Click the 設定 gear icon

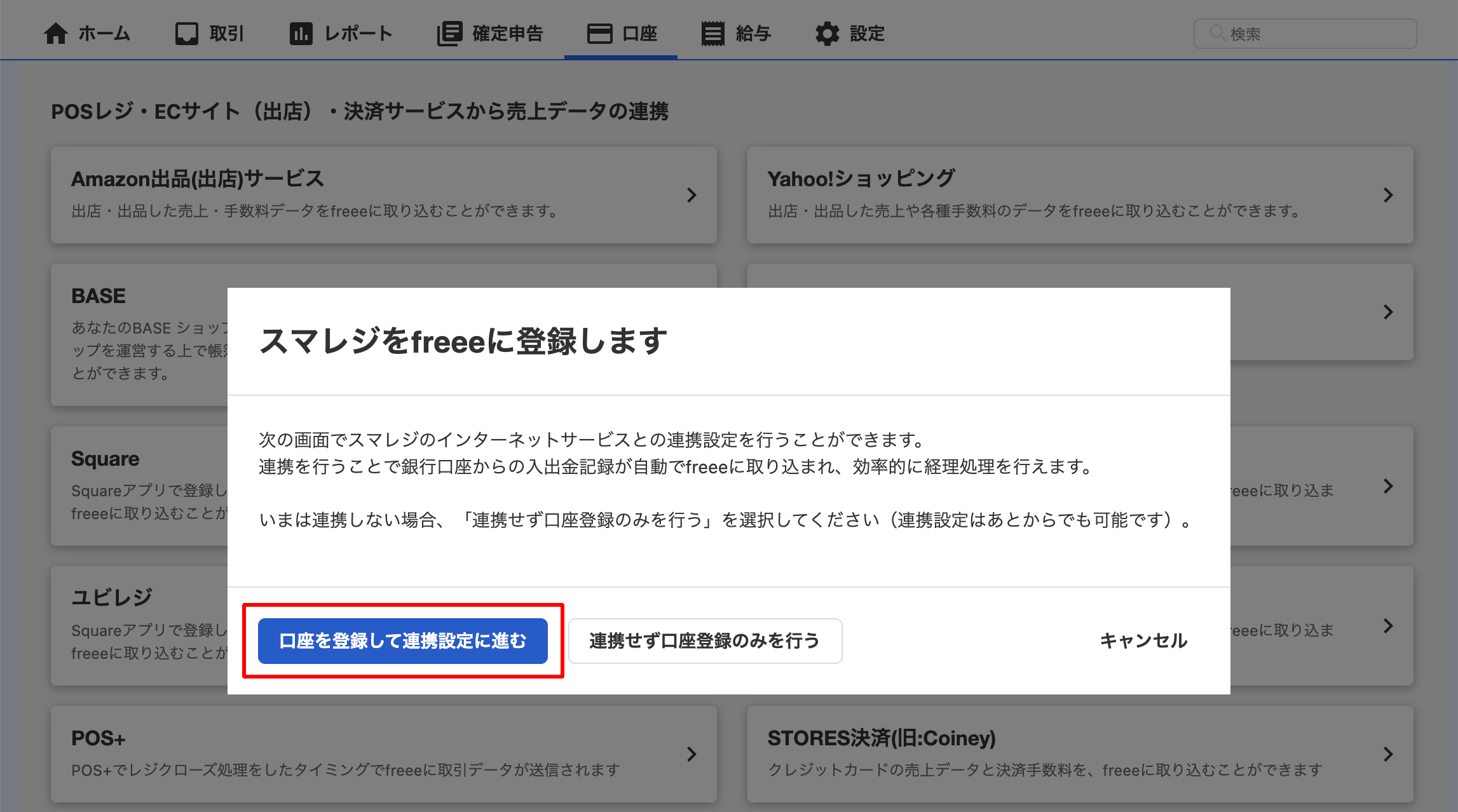pyautogui.click(x=827, y=34)
